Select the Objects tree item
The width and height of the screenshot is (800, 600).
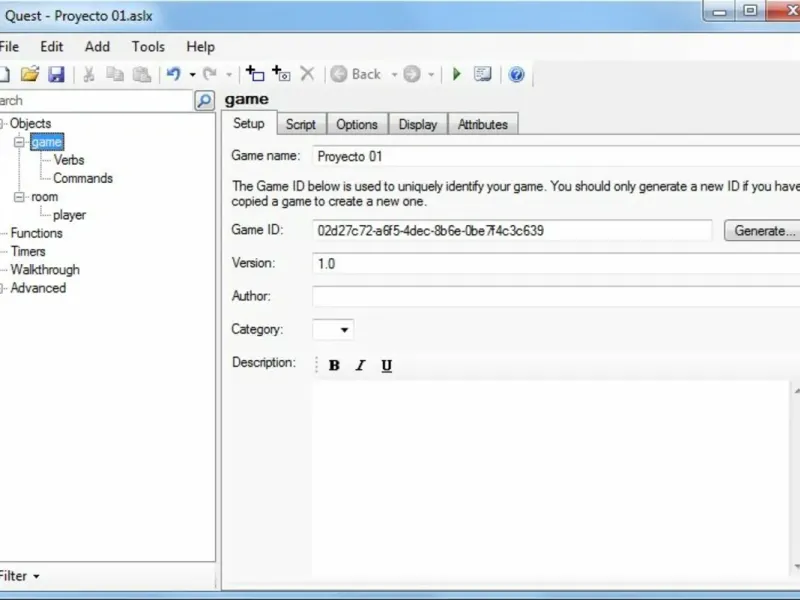coord(31,123)
